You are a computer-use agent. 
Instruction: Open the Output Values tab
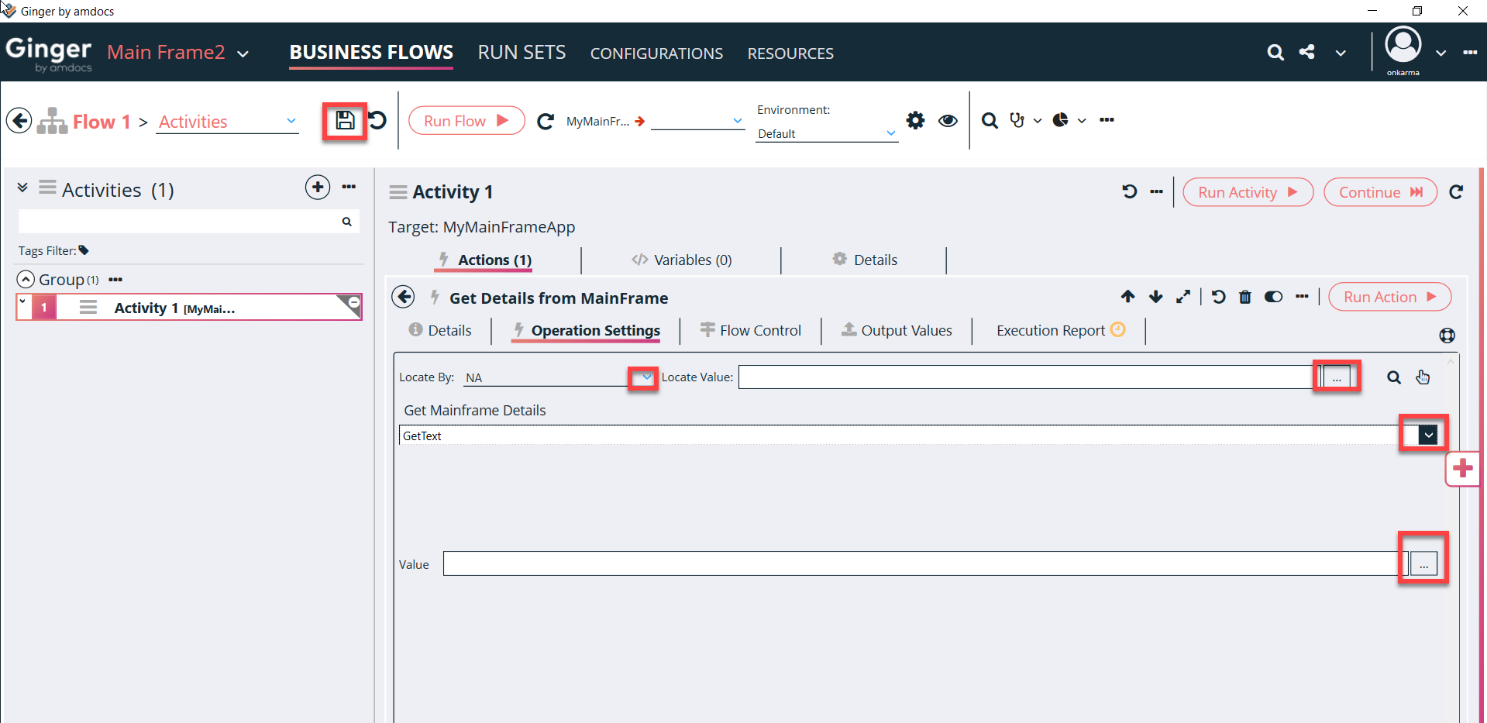coord(896,330)
